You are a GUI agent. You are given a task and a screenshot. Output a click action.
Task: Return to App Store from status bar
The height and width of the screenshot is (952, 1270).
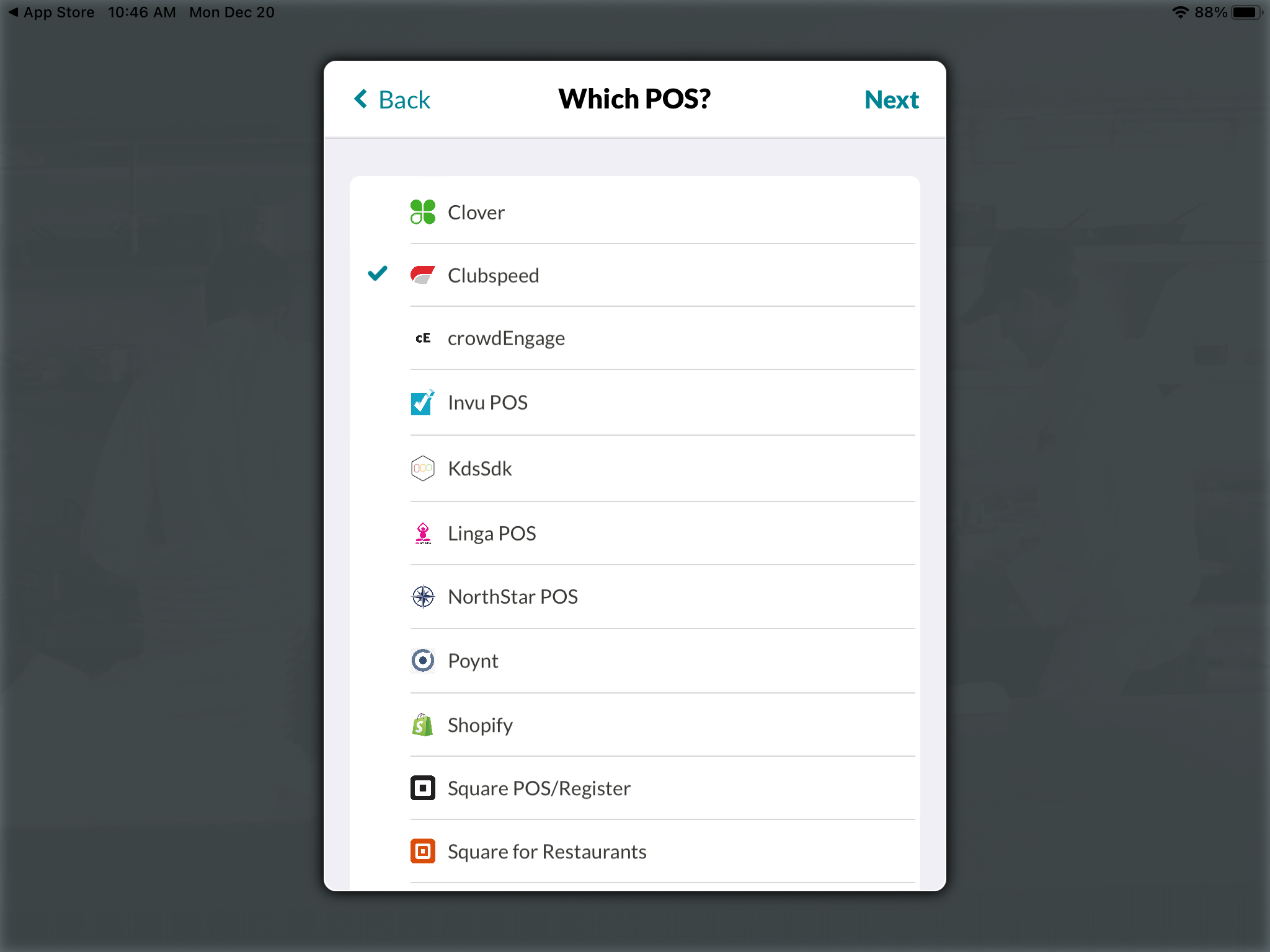pyautogui.click(x=51, y=12)
